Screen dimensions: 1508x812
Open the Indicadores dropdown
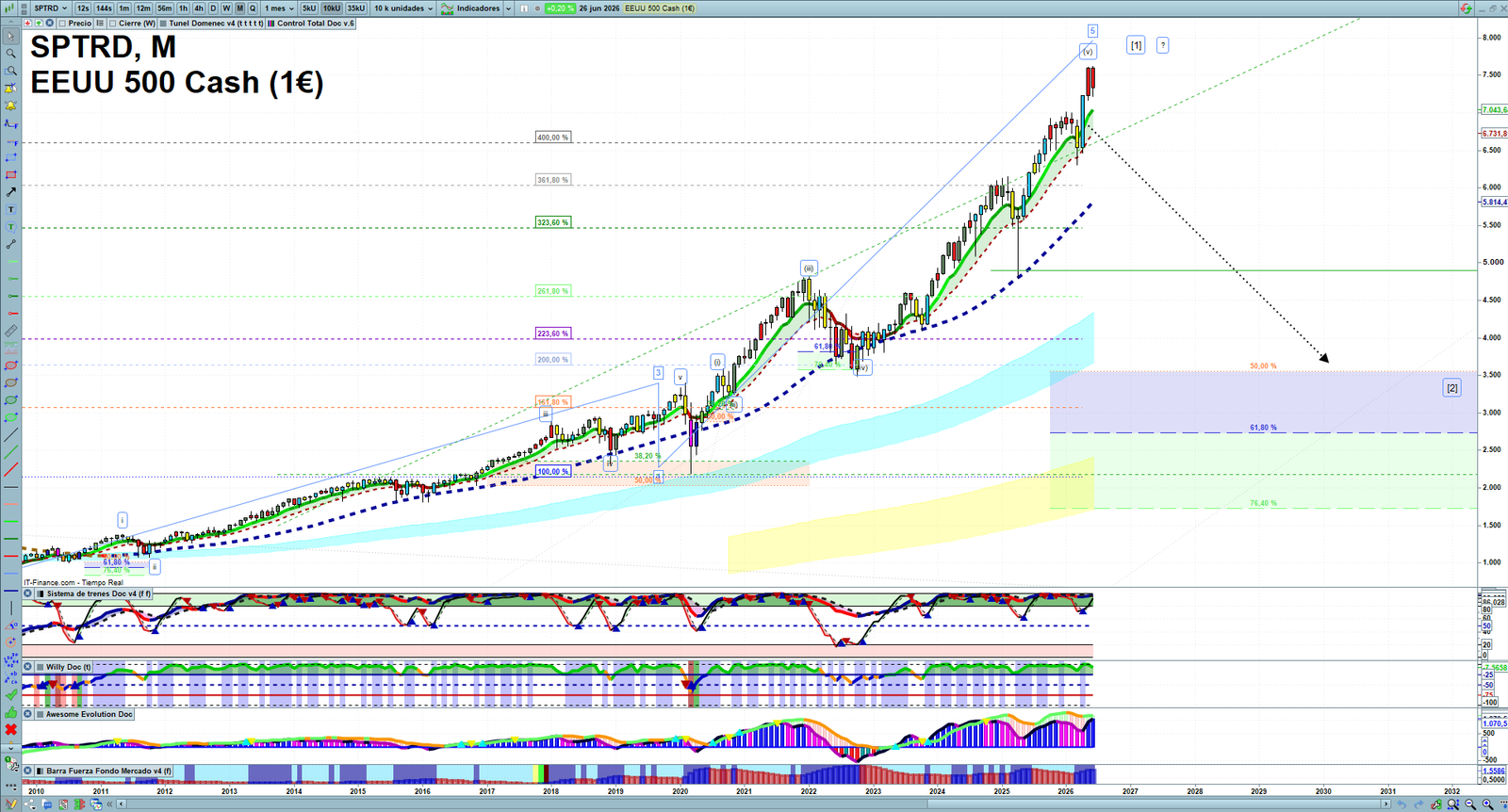479,8
